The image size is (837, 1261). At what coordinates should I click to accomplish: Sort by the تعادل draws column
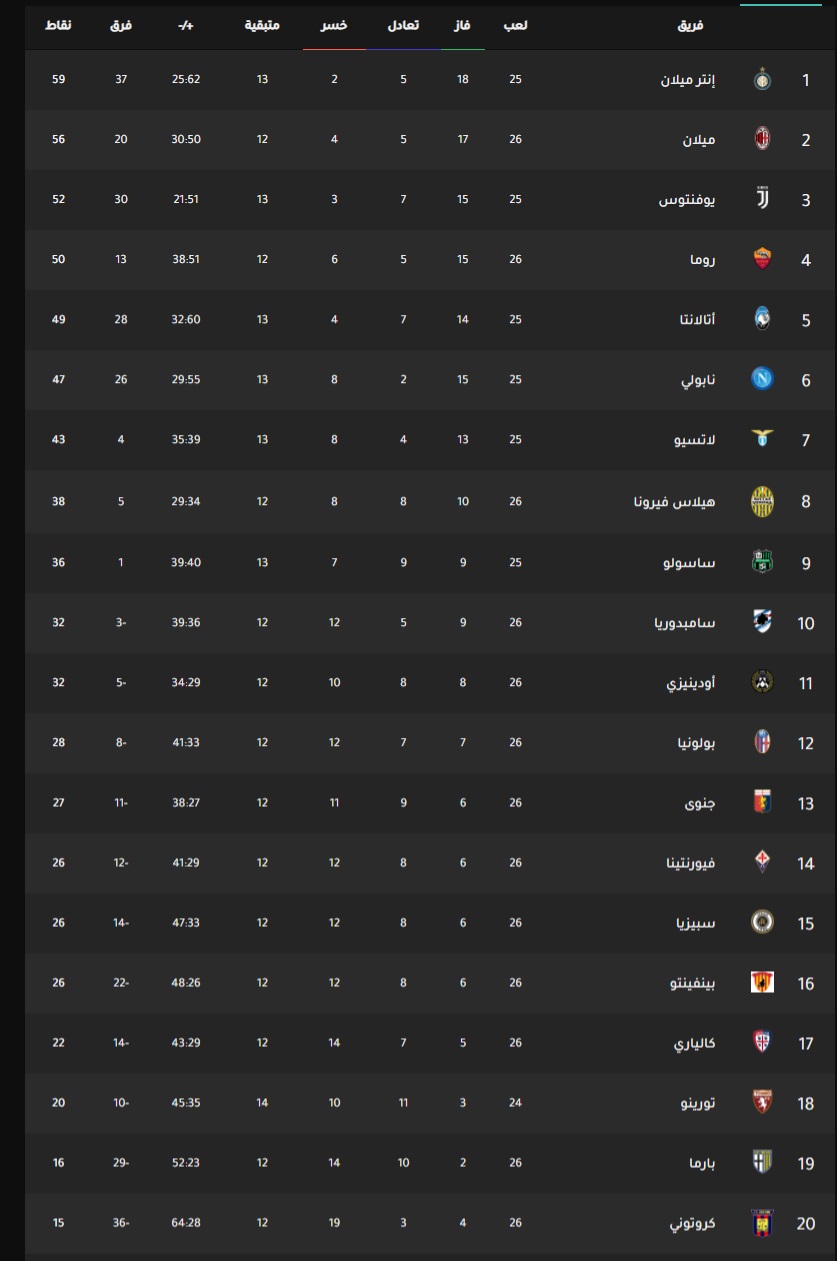tap(403, 24)
